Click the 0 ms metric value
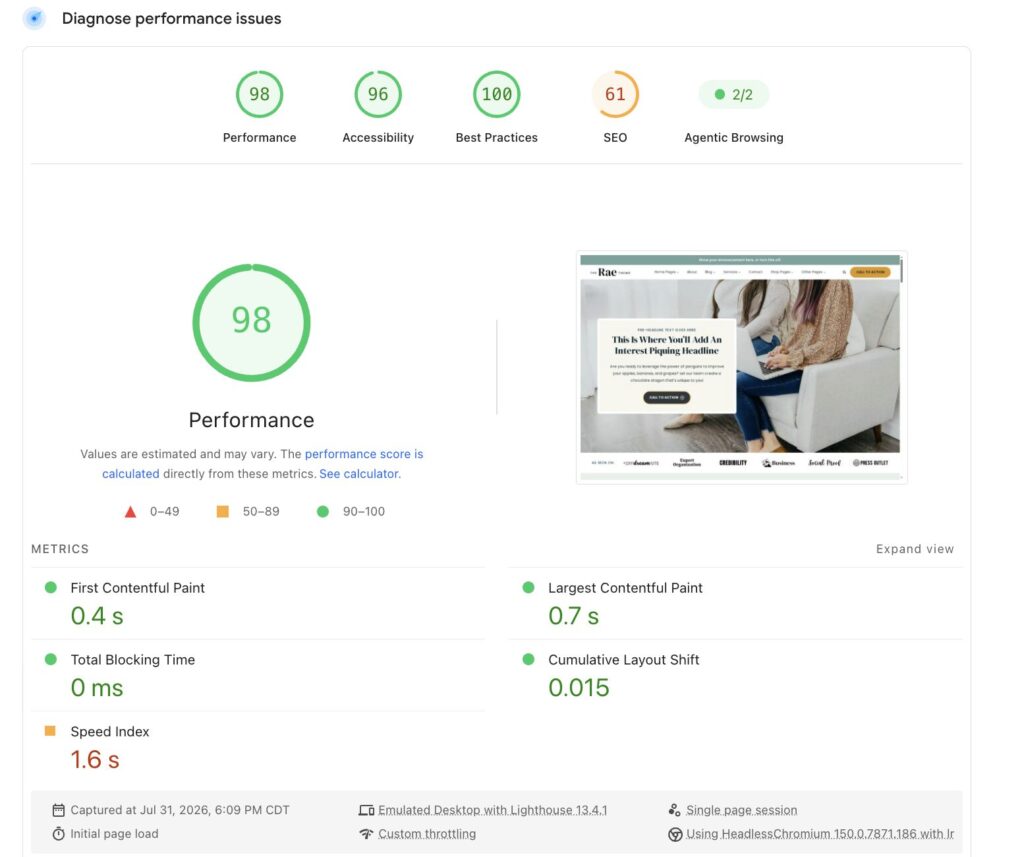 [97, 687]
